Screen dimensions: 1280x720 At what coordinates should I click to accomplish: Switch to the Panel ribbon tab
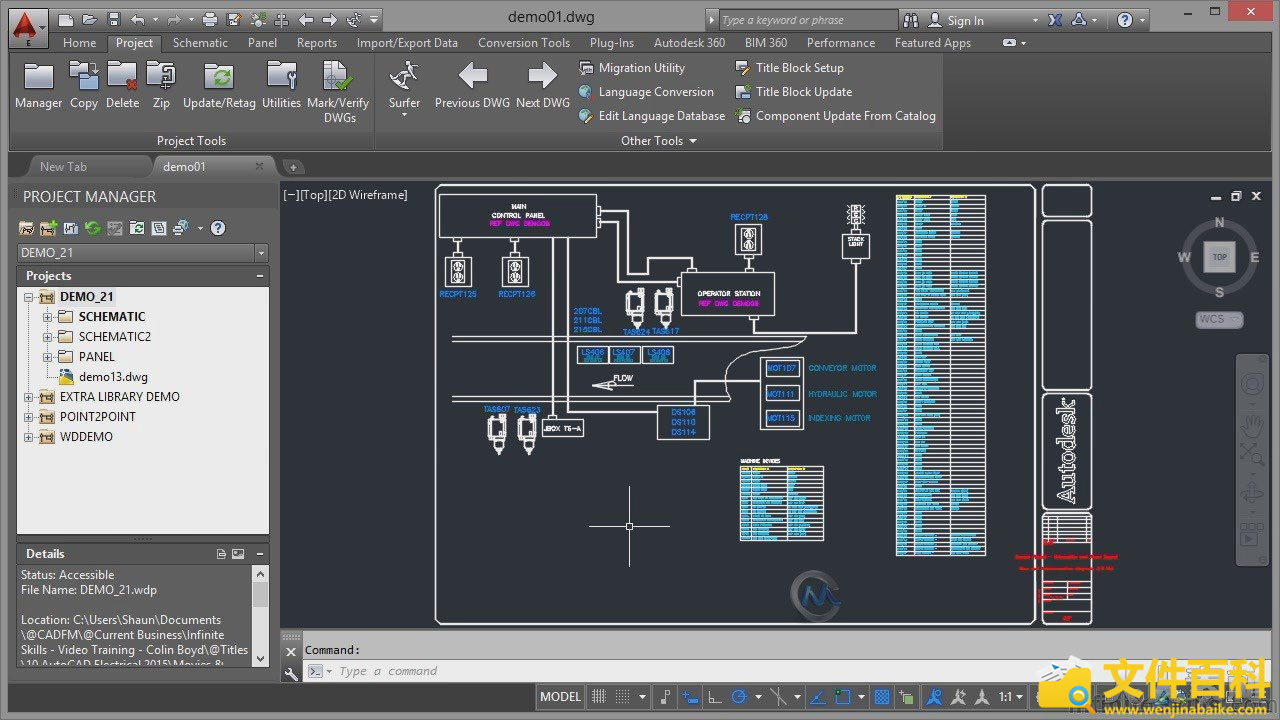point(262,43)
